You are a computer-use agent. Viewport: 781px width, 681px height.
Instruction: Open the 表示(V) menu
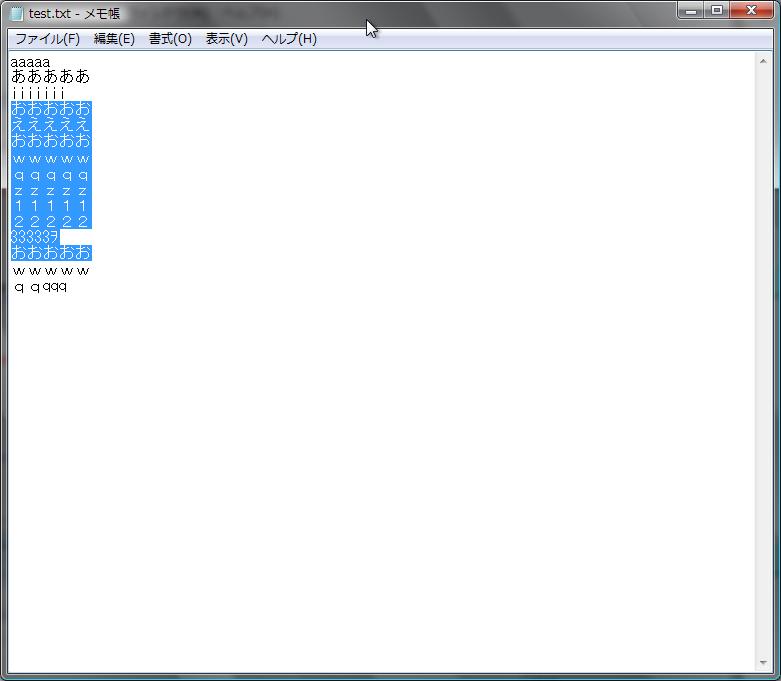(227, 39)
